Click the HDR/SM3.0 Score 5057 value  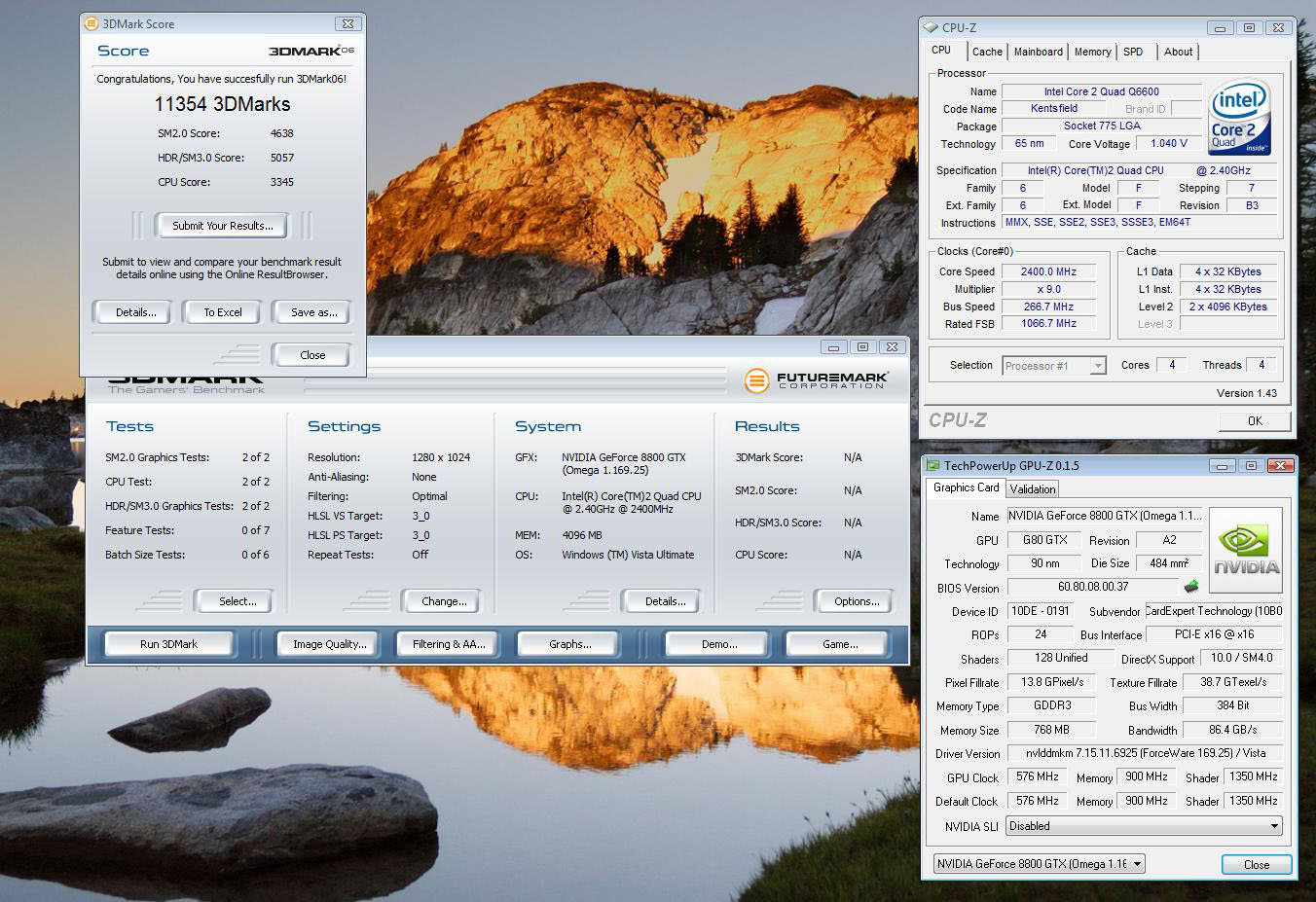[x=282, y=158]
